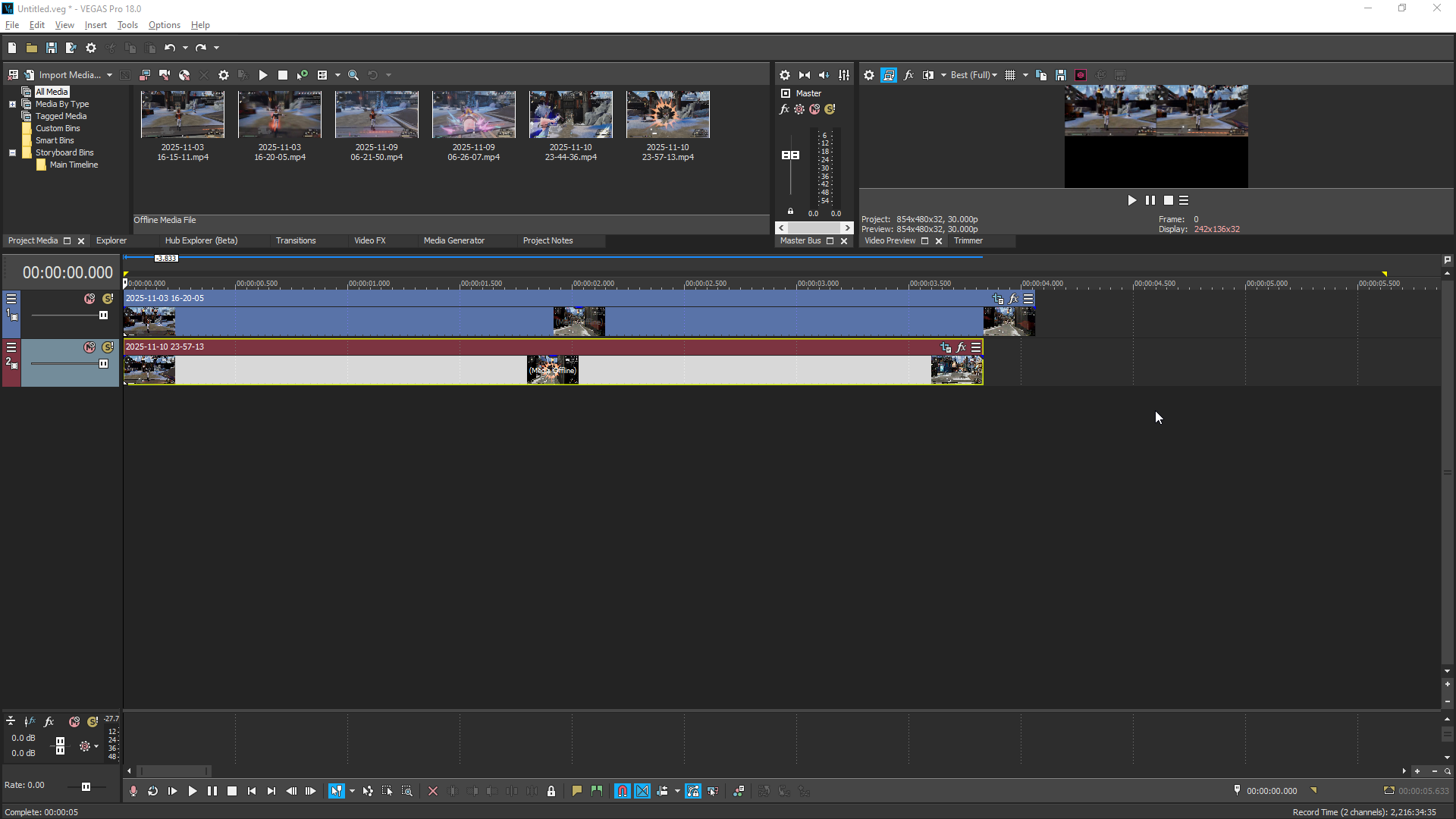Mute track 1 using its mute icon
1456x819 pixels.
tap(89, 299)
